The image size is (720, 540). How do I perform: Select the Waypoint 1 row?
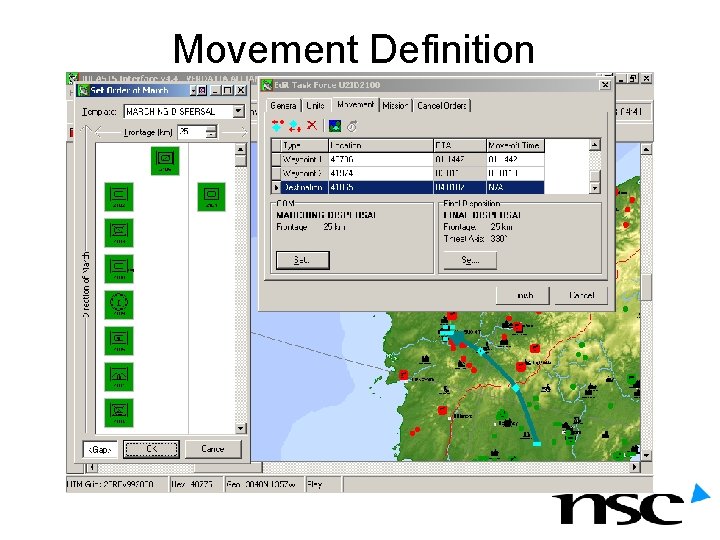click(x=408, y=159)
